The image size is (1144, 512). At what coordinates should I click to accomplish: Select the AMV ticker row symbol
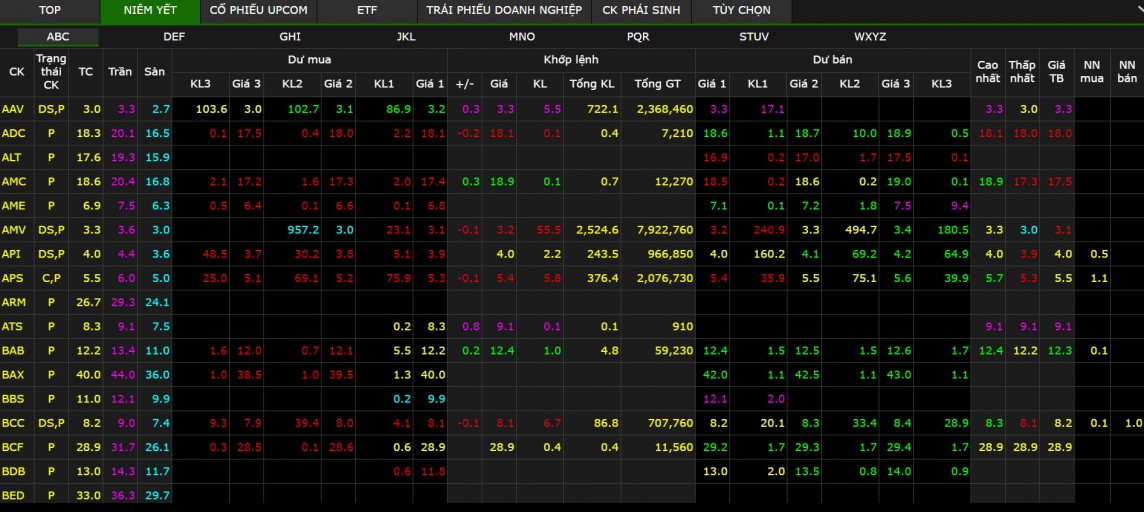click(x=14, y=230)
